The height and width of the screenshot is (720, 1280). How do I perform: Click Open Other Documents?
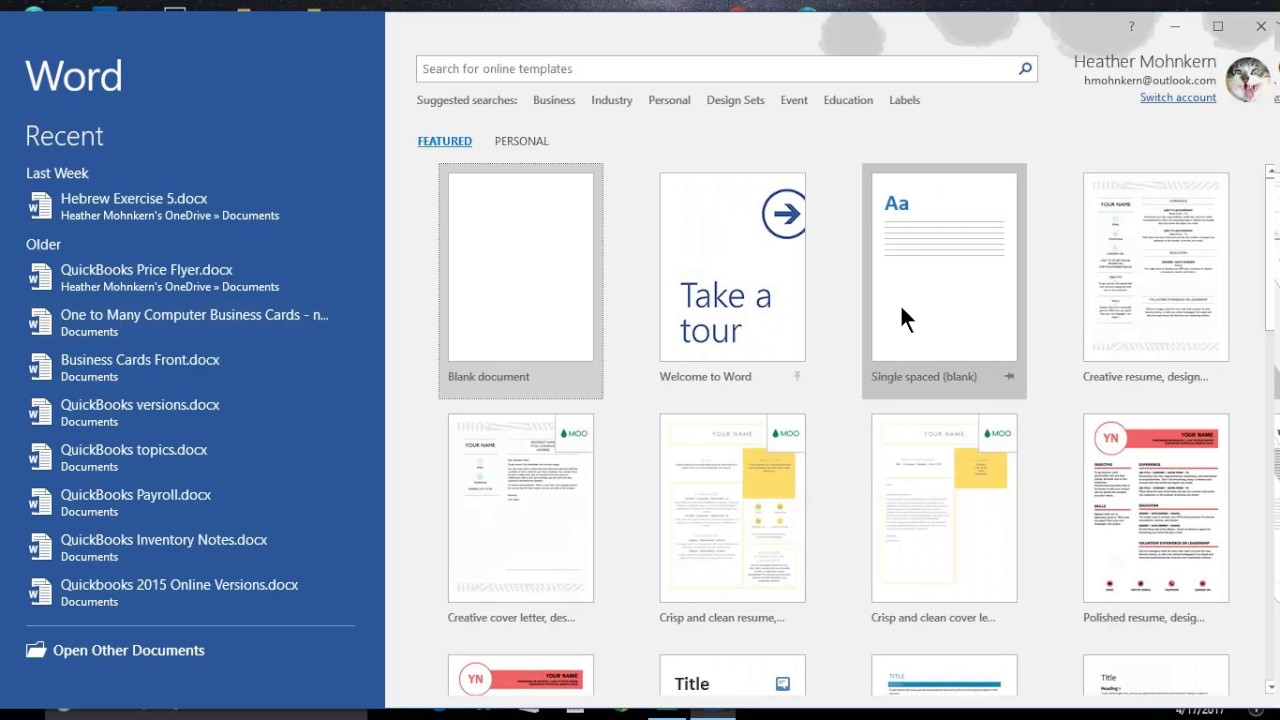coord(128,650)
